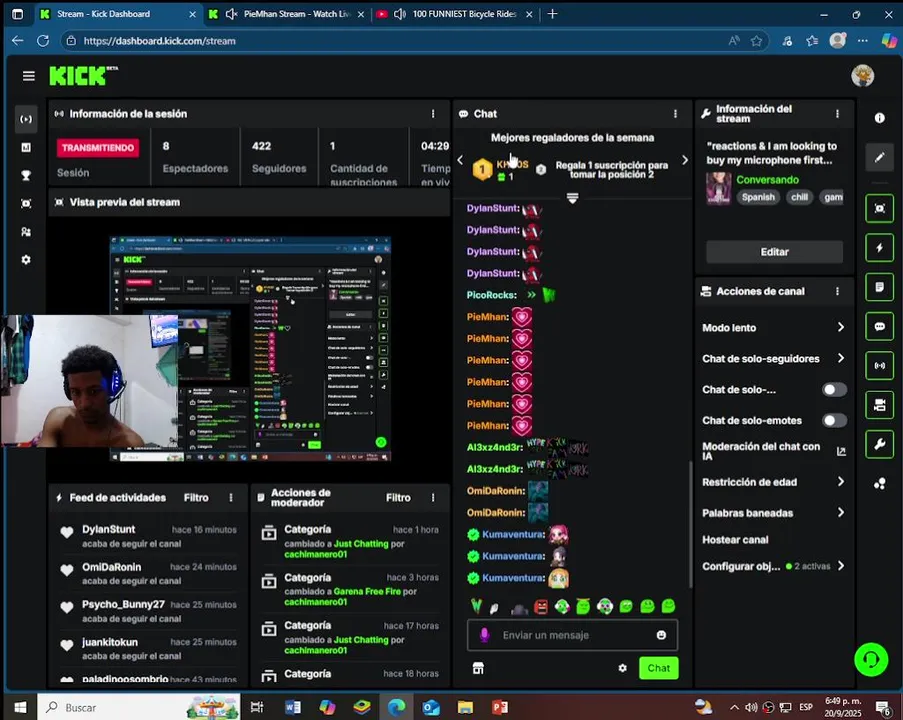Open the settings gear in left sidebar

pos(26,260)
